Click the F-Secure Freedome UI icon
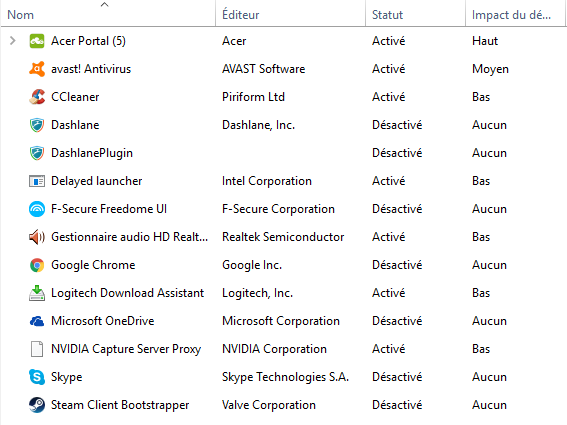This screenshot has width=567, height=425. click(37, 209)
